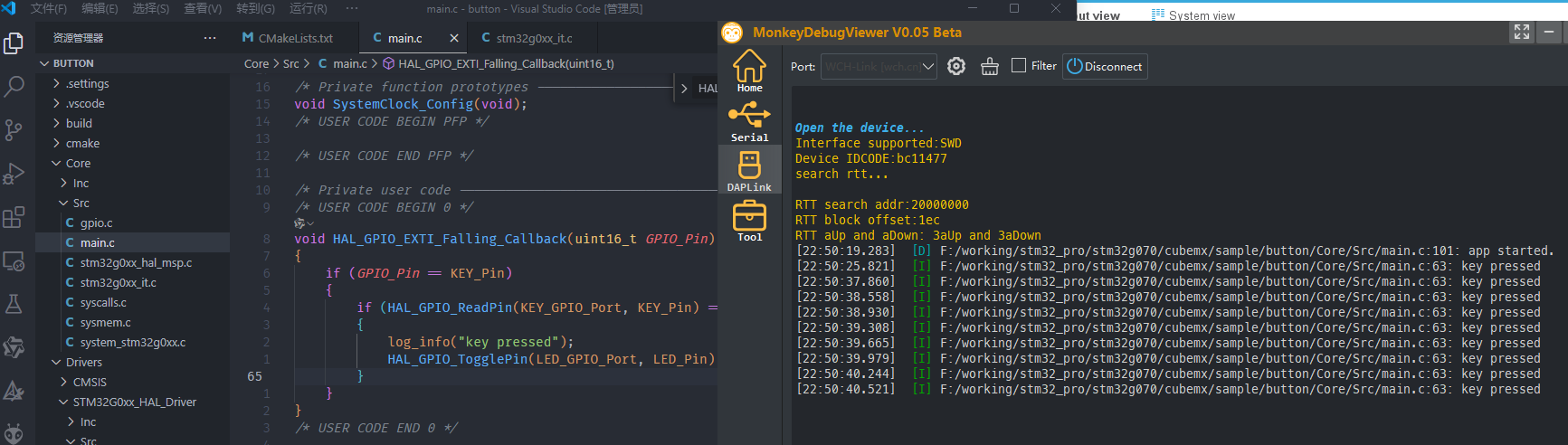Open Explorer panel more actions ellipsis
1568x445 pixels.
pos(210,38)
